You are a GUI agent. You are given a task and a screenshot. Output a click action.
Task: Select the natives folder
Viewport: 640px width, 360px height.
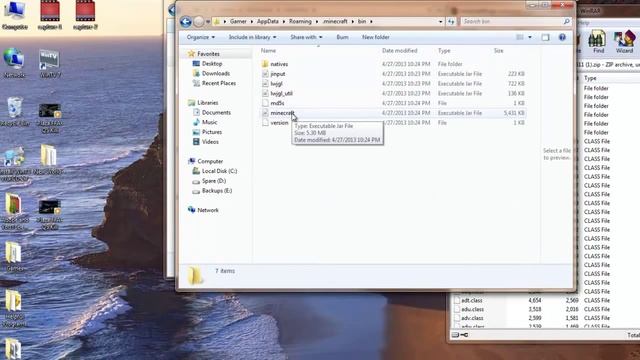tap(279, 64)
